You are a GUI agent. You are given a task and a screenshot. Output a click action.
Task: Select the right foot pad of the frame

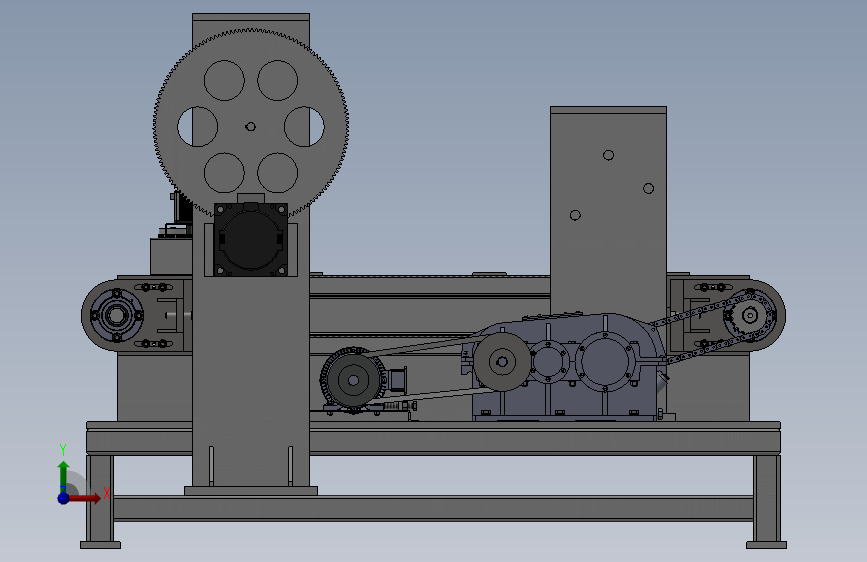(x=766, y=545)
